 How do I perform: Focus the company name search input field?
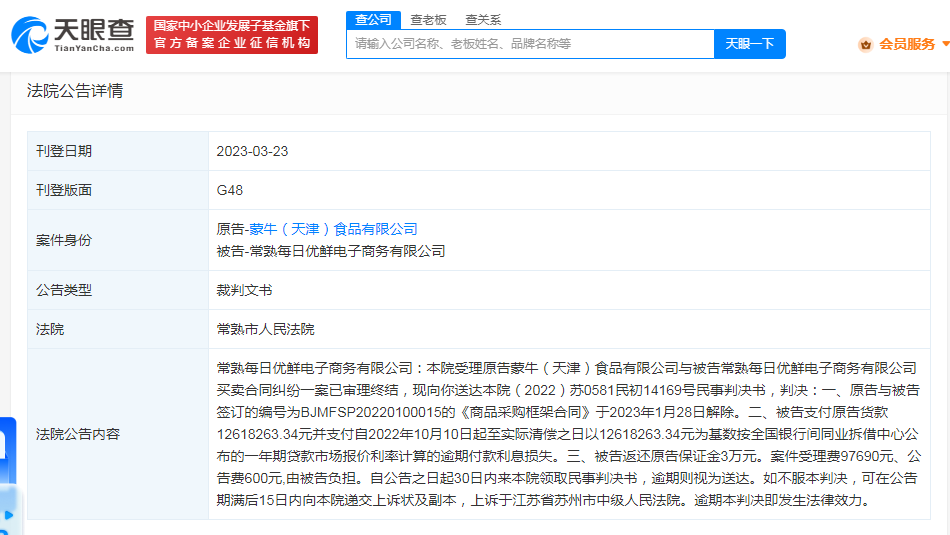(530, 44)
